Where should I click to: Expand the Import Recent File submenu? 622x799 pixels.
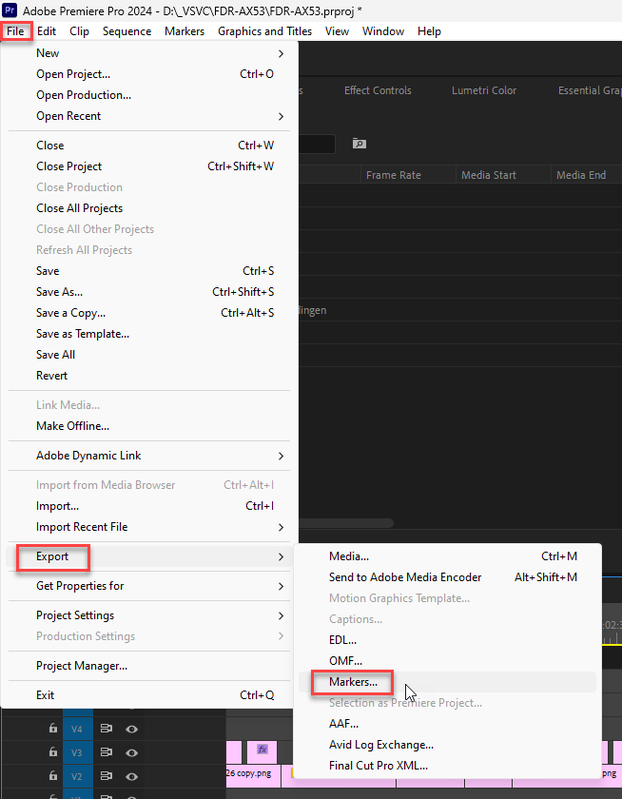pyautogui.click(x=149, y=527)
